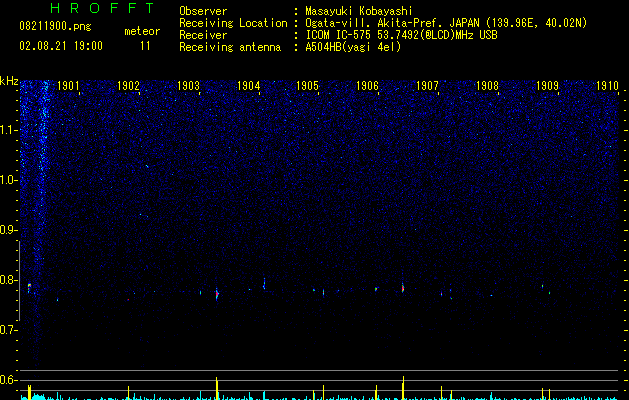Click the Receiving Location label
Image resolution: width=629 pixels, height=400 pixels.
click(x=233, y=23)
